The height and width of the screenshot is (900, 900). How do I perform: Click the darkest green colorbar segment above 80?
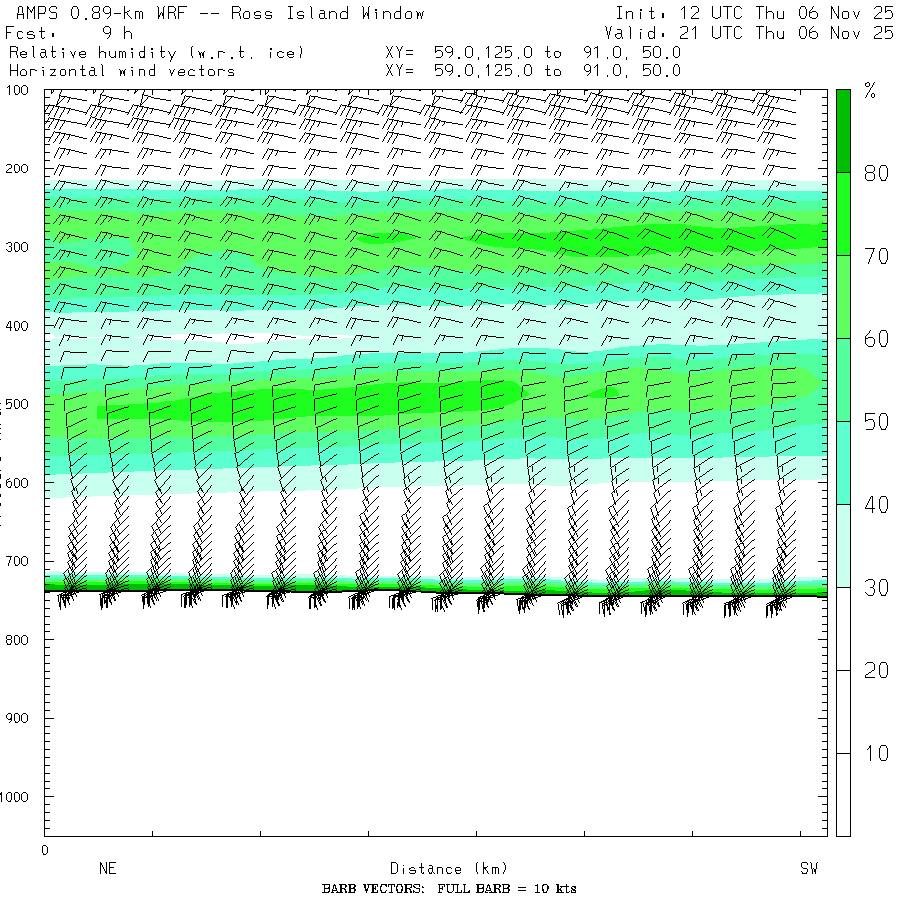(x=843, y=131)
